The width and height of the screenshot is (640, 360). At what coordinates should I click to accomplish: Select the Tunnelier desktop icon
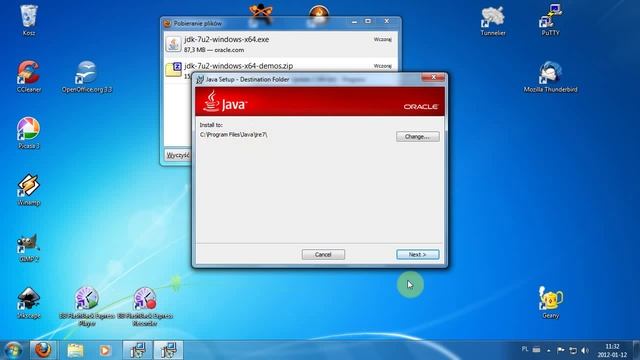pyautogui.click(x=493, y=20)
